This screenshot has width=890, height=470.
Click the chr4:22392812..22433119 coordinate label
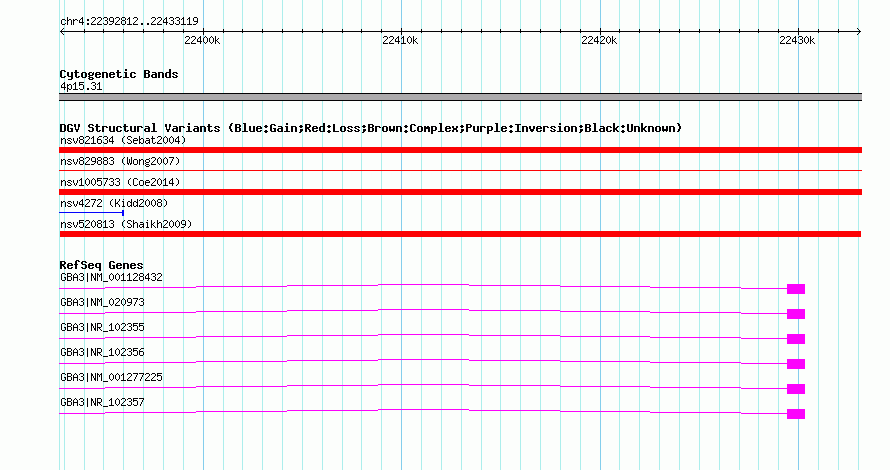click(x=129, y=22)
